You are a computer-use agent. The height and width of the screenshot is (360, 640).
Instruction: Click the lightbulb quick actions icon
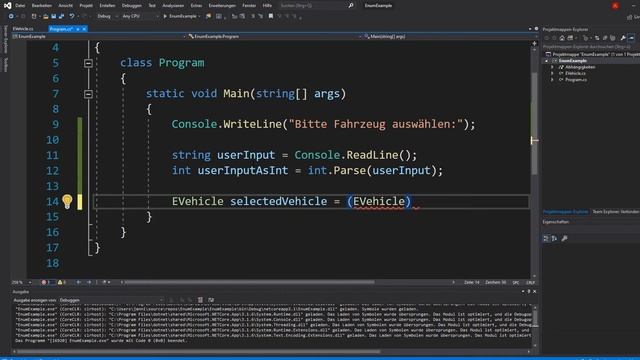tap(67, 201)
